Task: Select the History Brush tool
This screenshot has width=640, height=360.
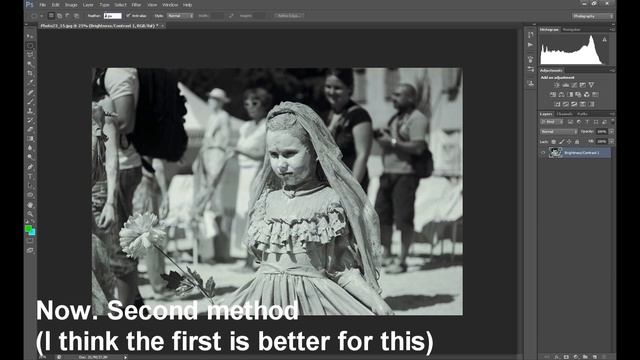Action: click(30, 120)
